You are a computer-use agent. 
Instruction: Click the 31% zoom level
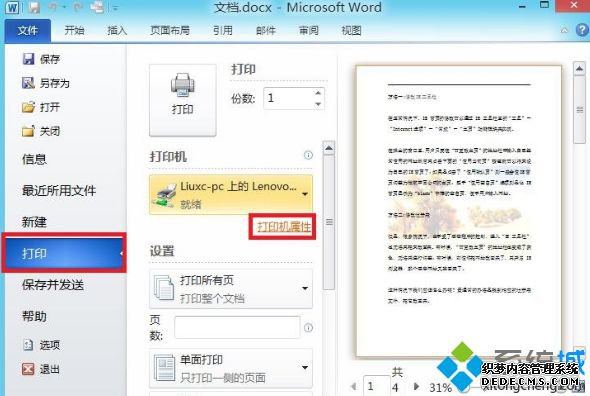[440, 387]
